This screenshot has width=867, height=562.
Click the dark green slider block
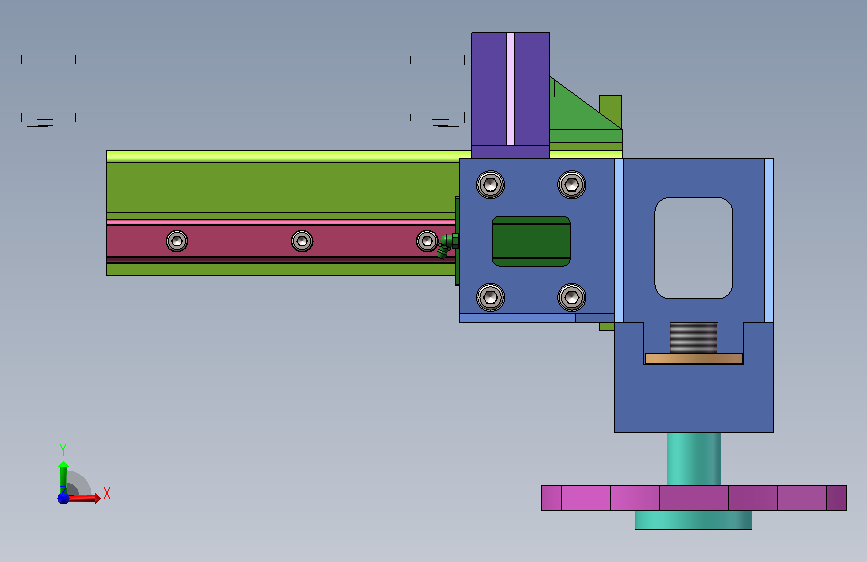531,241
